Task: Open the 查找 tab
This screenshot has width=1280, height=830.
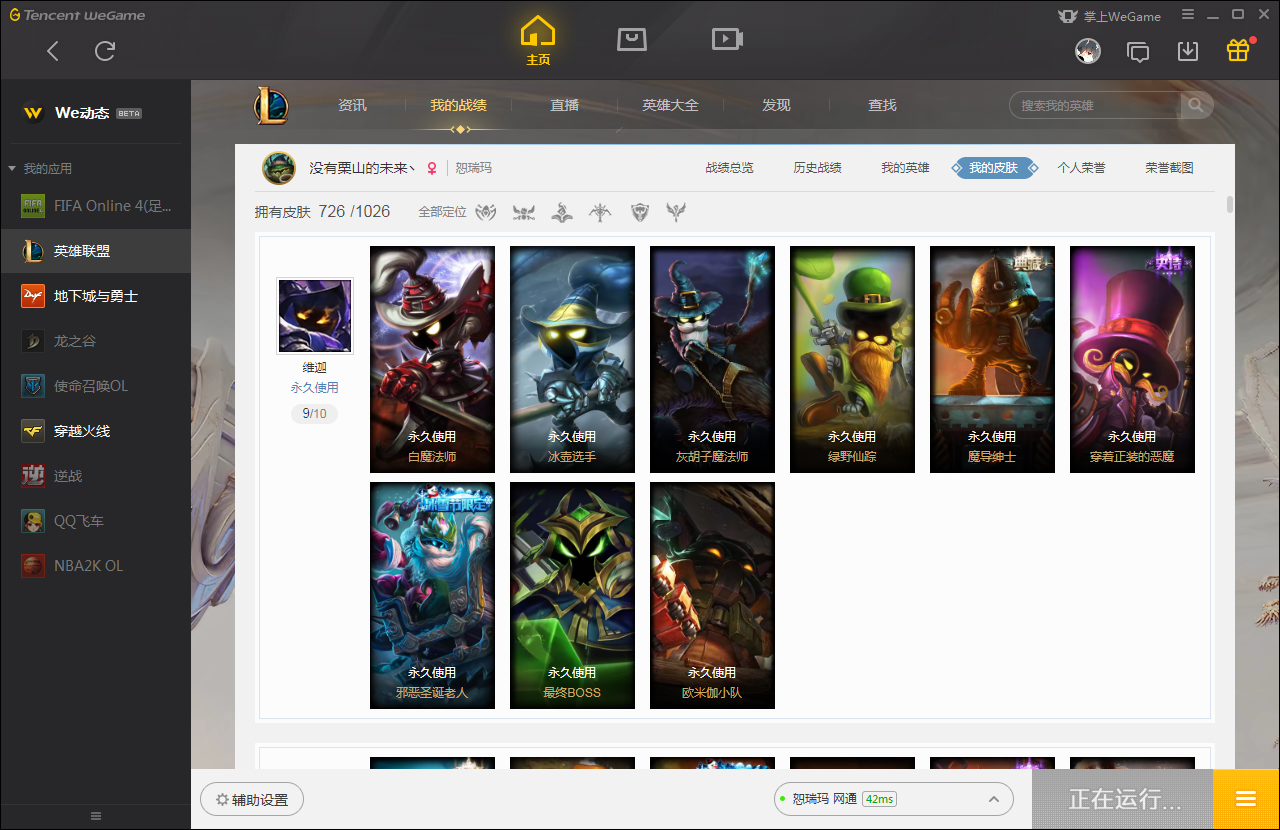Action: (882, 105)
